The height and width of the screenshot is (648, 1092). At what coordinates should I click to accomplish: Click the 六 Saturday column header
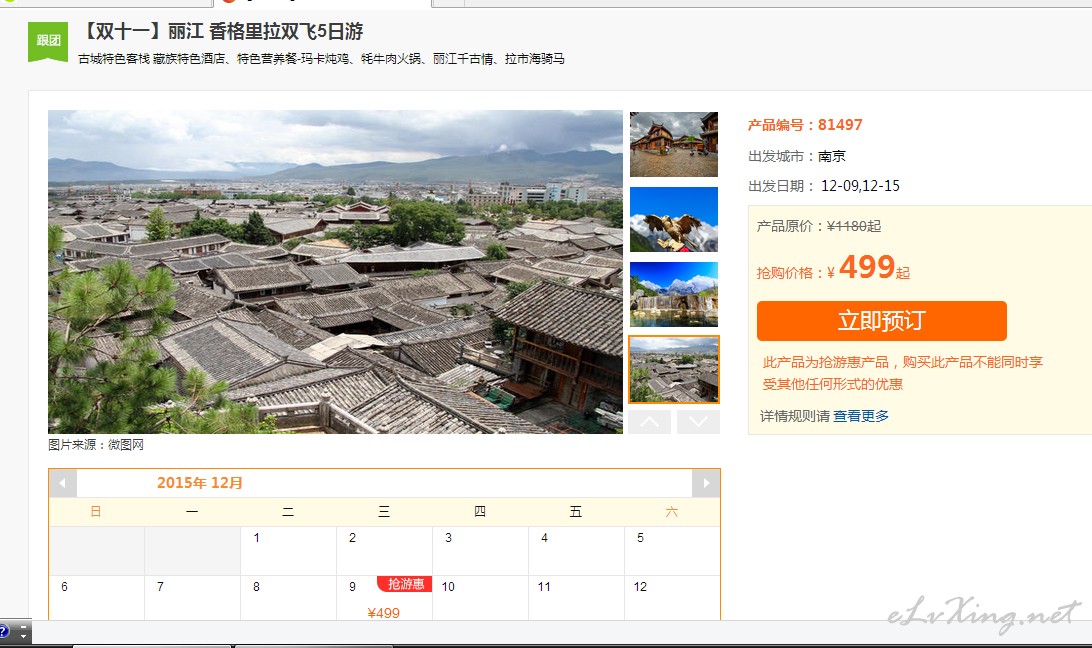671,512
